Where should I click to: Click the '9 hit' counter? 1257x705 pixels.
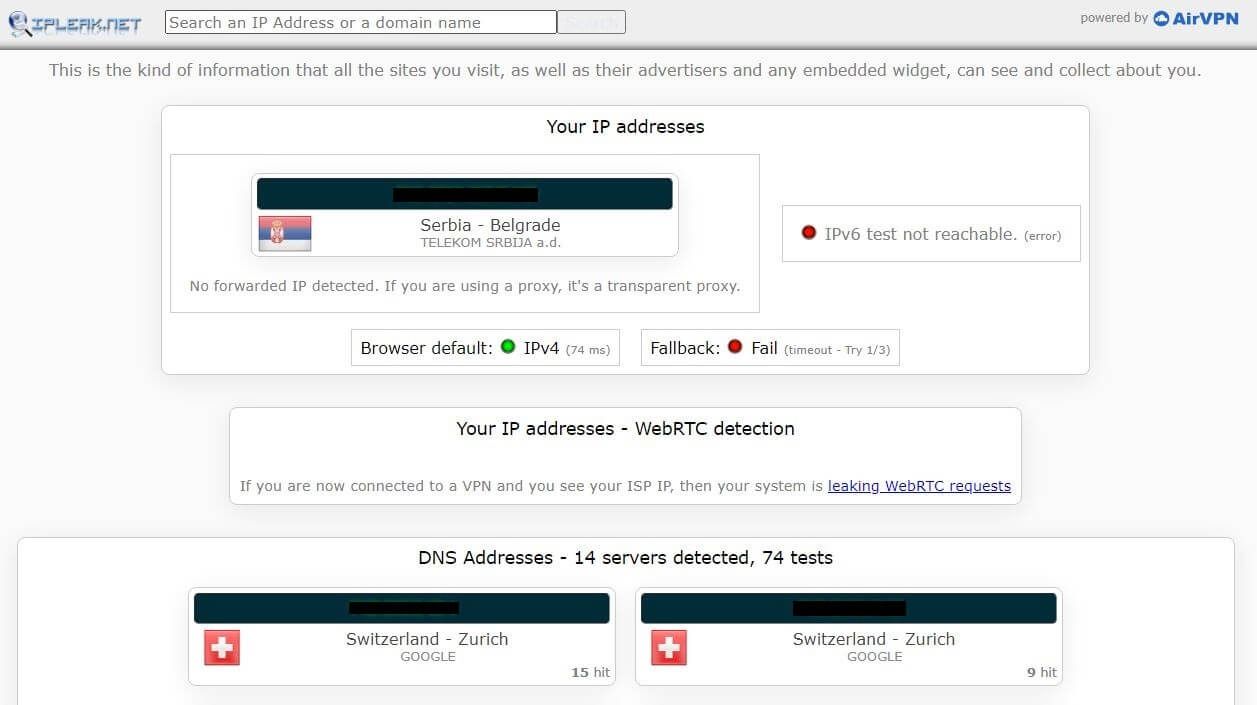tap(1042, 672)
